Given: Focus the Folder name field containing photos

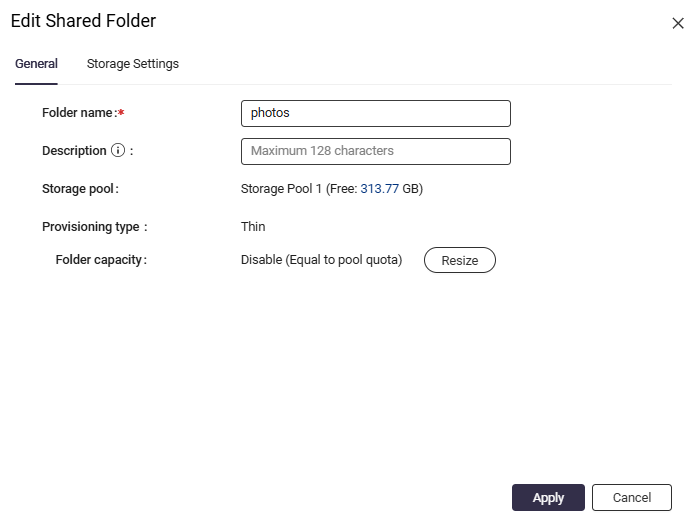Looking at the screenshot, I should 375,113.
